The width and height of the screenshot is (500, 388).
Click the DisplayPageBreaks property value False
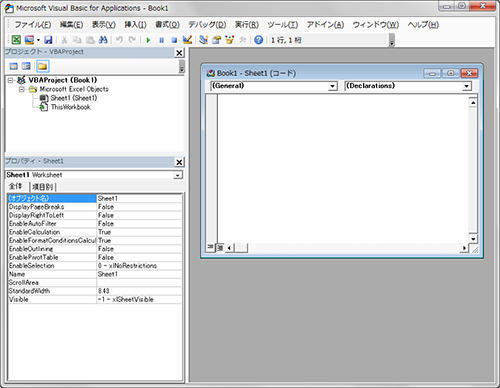click(139, 207)
